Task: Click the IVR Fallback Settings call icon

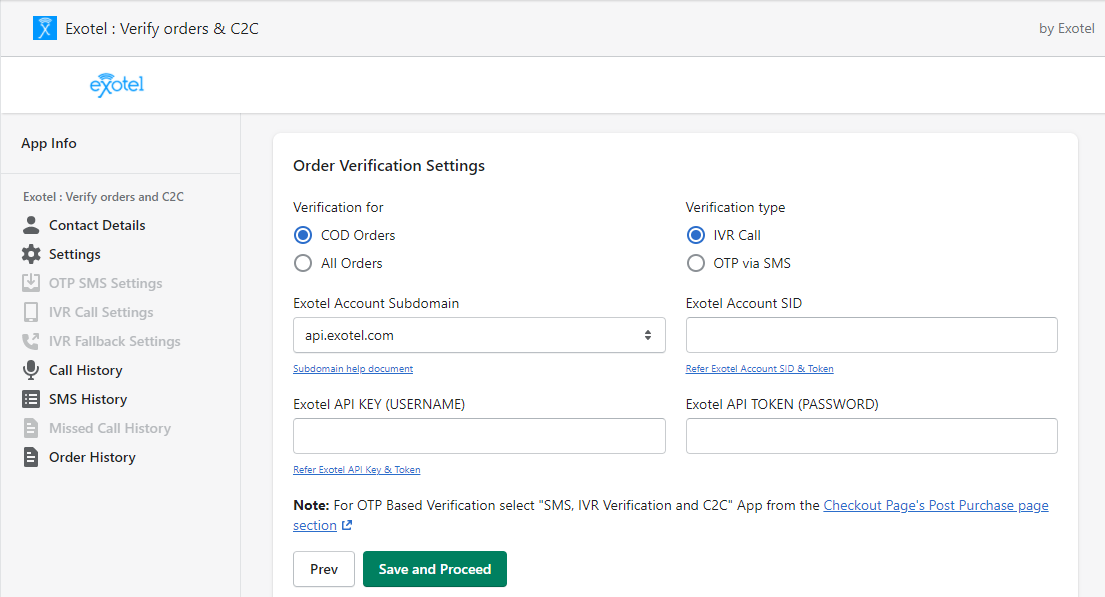Action: [x=31, y=341]
